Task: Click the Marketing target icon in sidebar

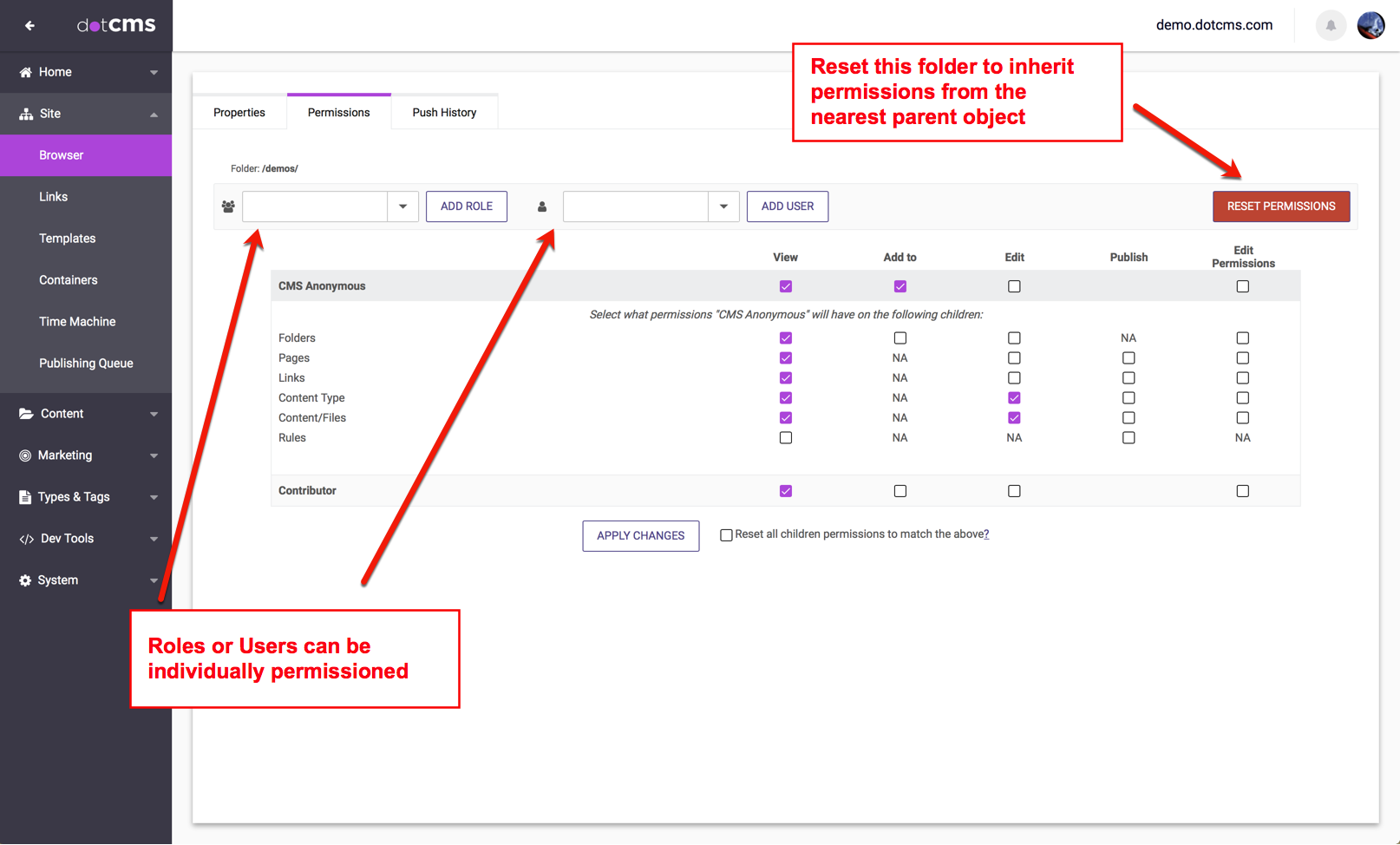Action: (x=25, y=455)
